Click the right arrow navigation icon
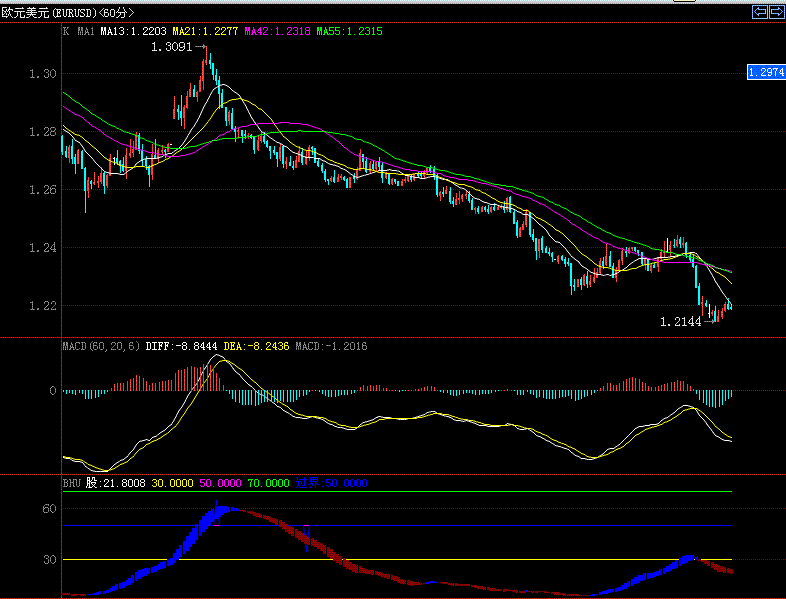 pos(775,11)
